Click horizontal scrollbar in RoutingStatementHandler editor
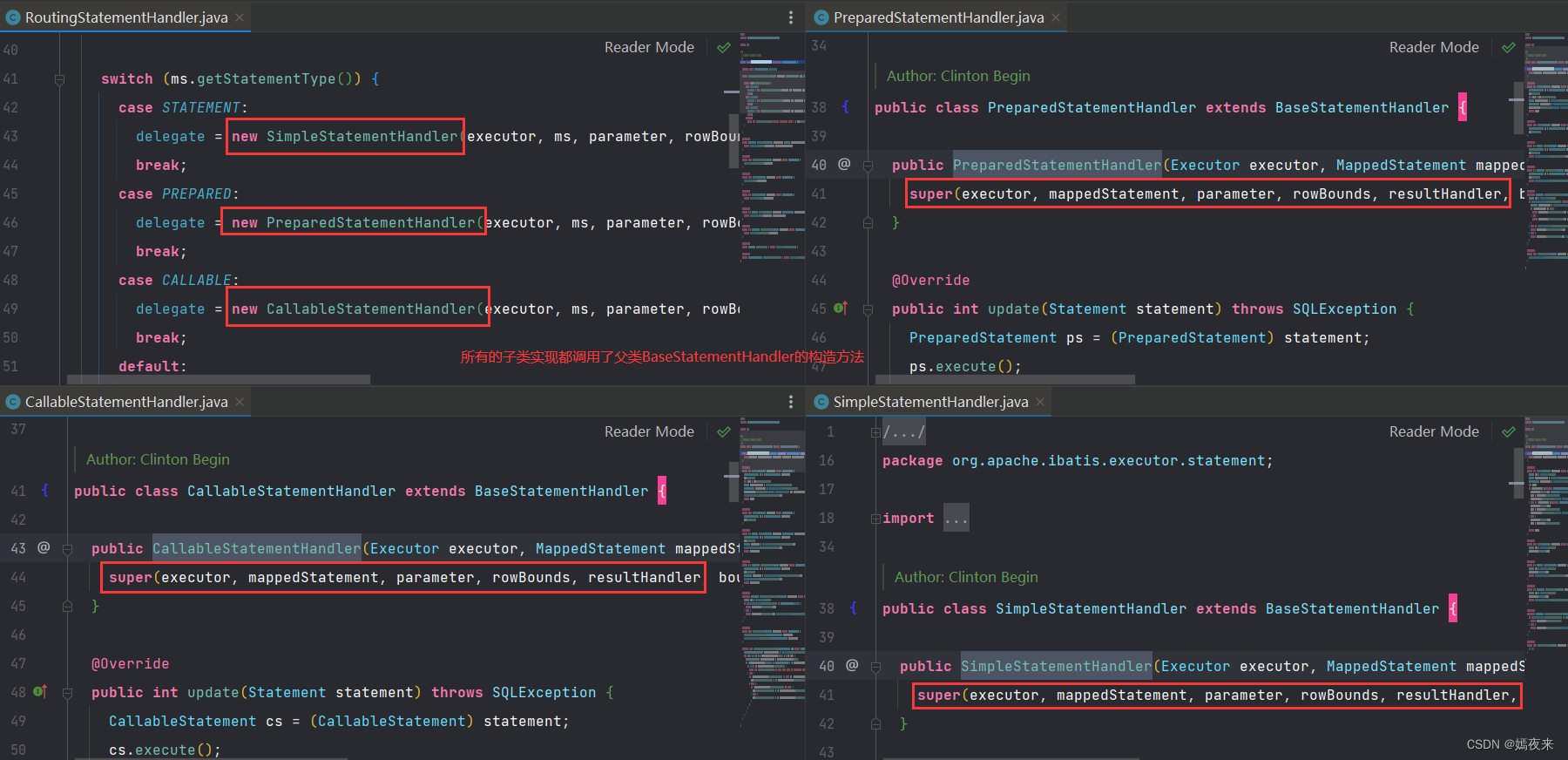 click(218, 379)
